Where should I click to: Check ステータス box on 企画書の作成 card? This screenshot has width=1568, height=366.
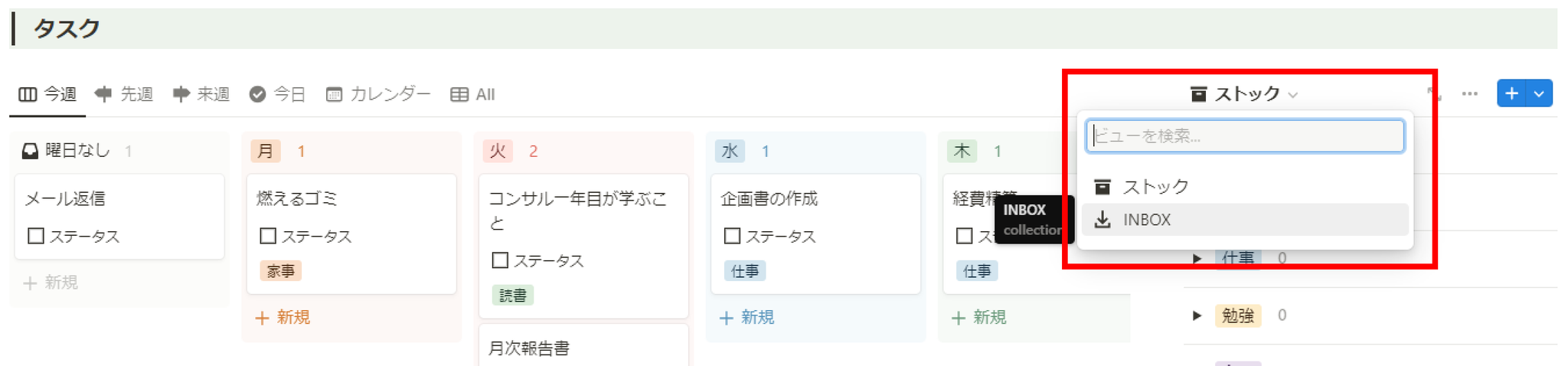732,236
